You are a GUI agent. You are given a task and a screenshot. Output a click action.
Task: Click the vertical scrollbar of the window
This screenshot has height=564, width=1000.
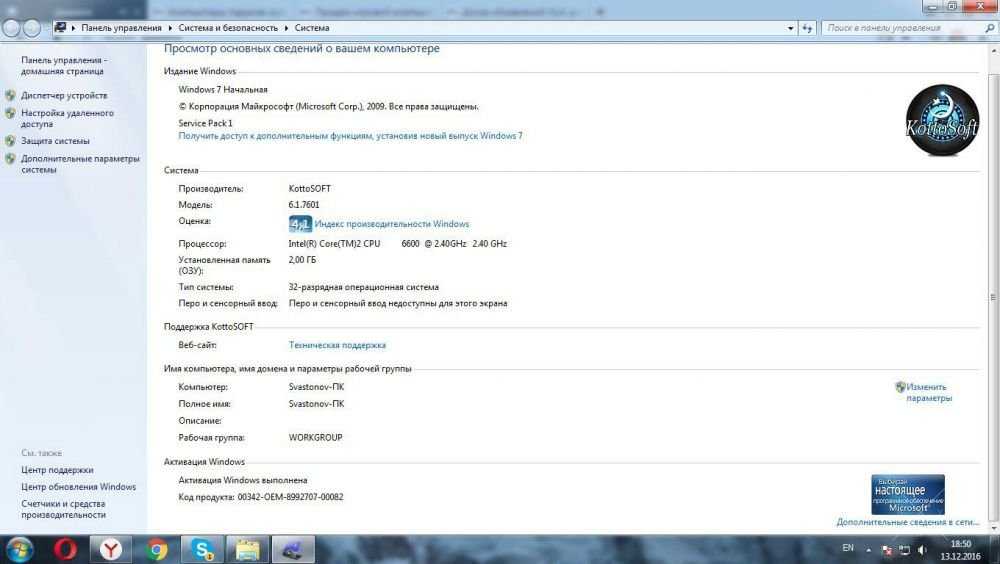click(x=993, y=297)
